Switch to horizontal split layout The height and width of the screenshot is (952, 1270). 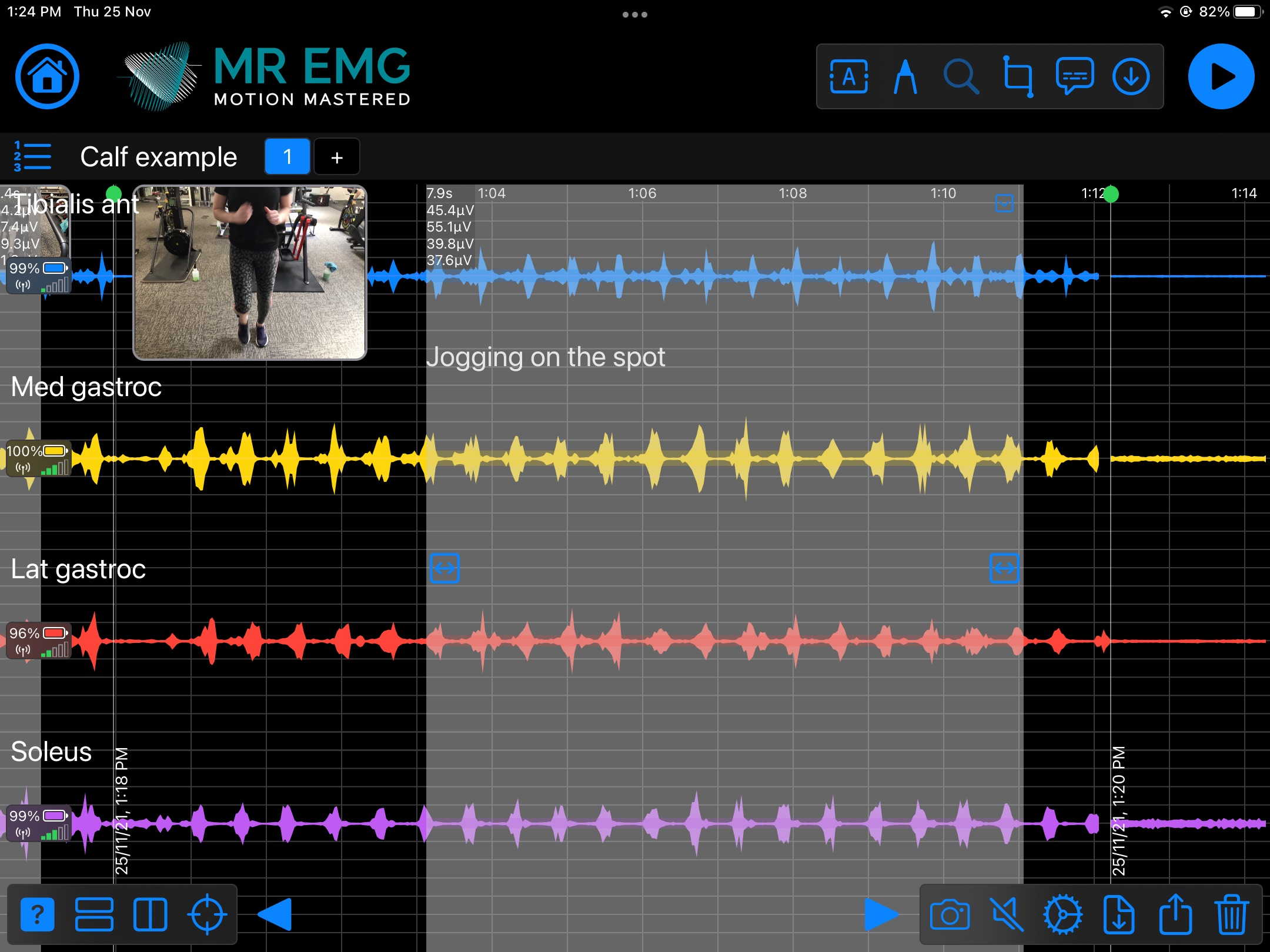pyautogui.click(x=94, y=914)
